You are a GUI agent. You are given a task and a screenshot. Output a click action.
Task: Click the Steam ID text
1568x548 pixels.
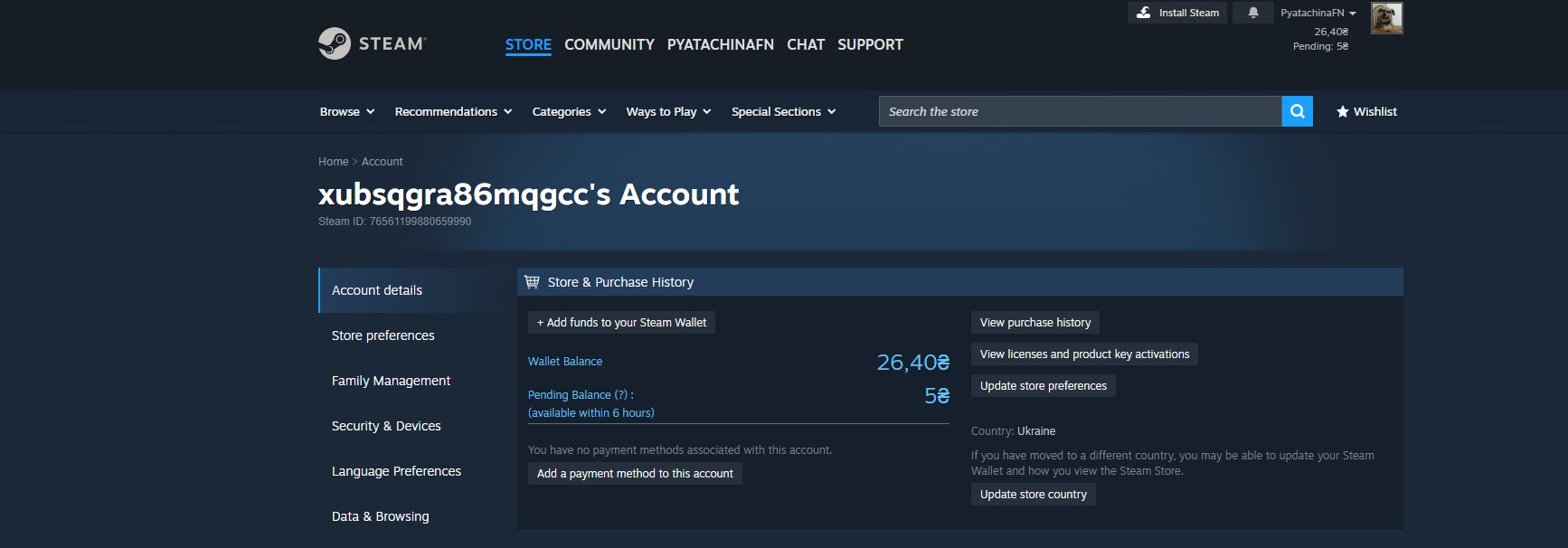coord(394,222)
